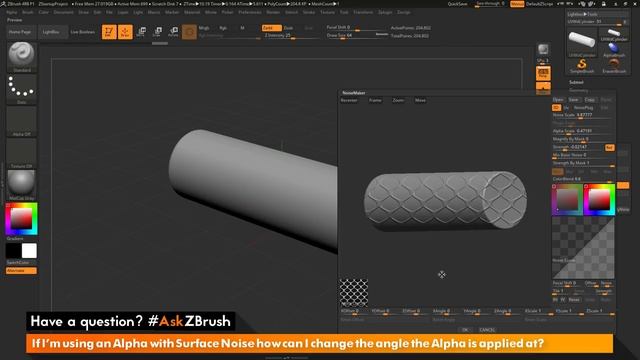Viewport: 640px width, 360px height.
Task: Click Copy in NoiseMaker
Action: [590, 100]
